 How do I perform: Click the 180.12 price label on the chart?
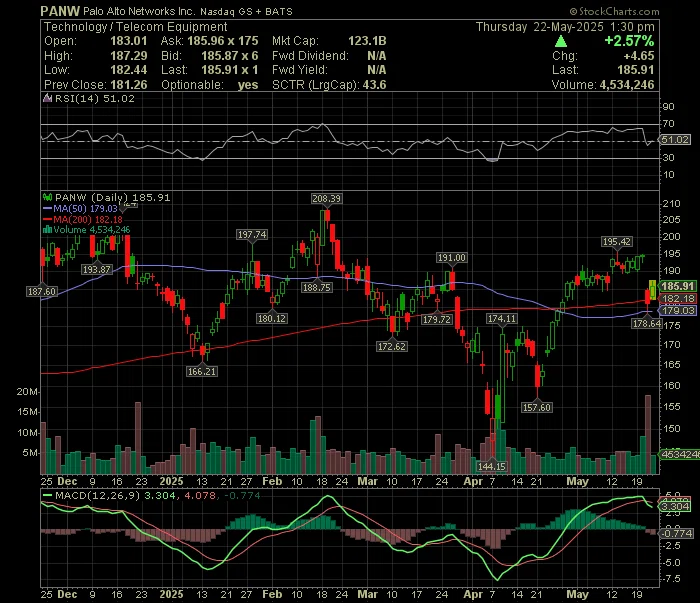point(272,319)
